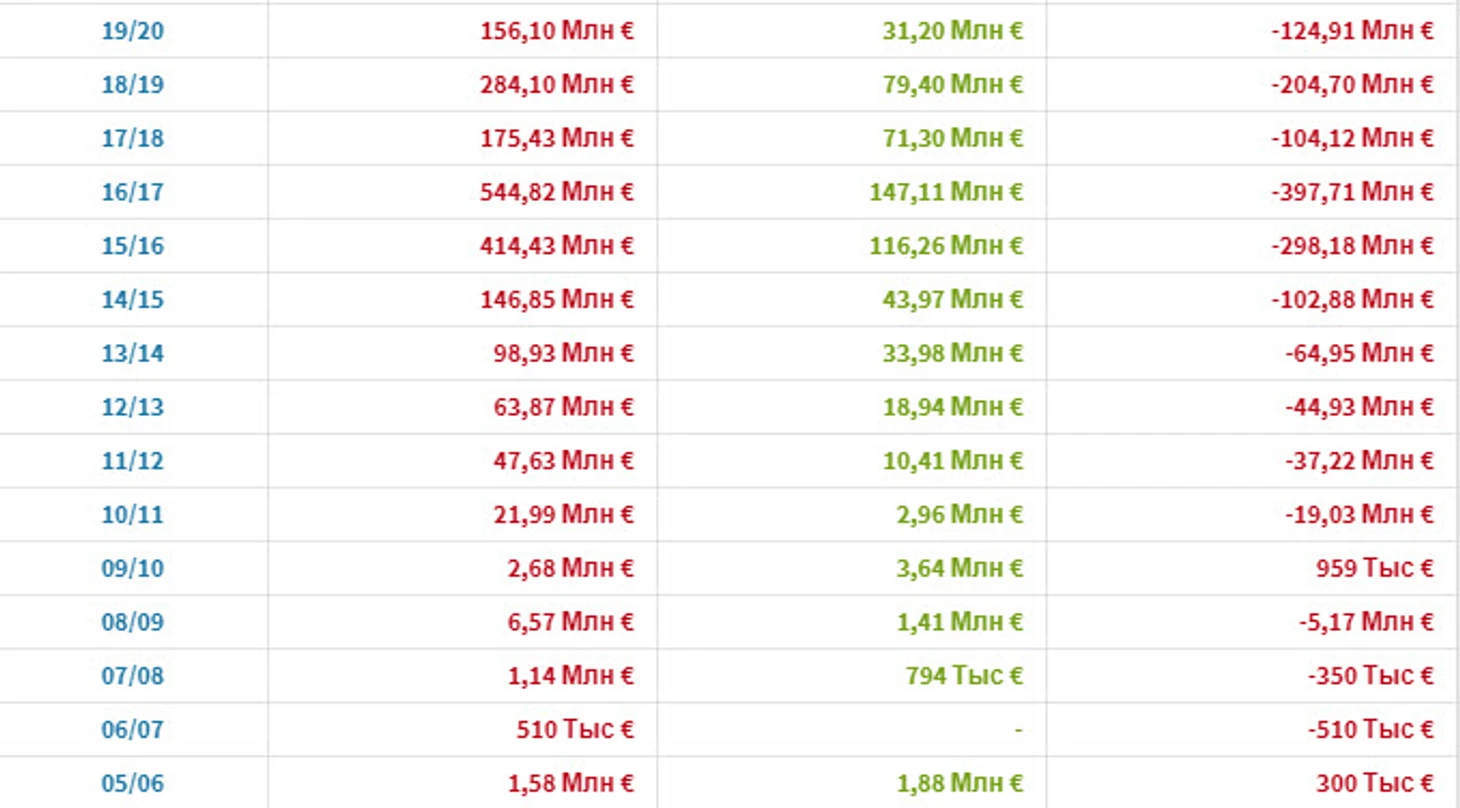Open the 06/07 season link

(132, 731)
